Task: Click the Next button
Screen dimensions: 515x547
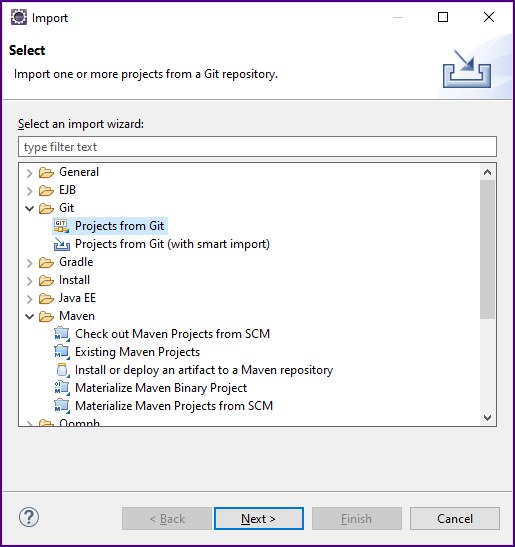Action: pyautogui.click(x=259, y=519)
